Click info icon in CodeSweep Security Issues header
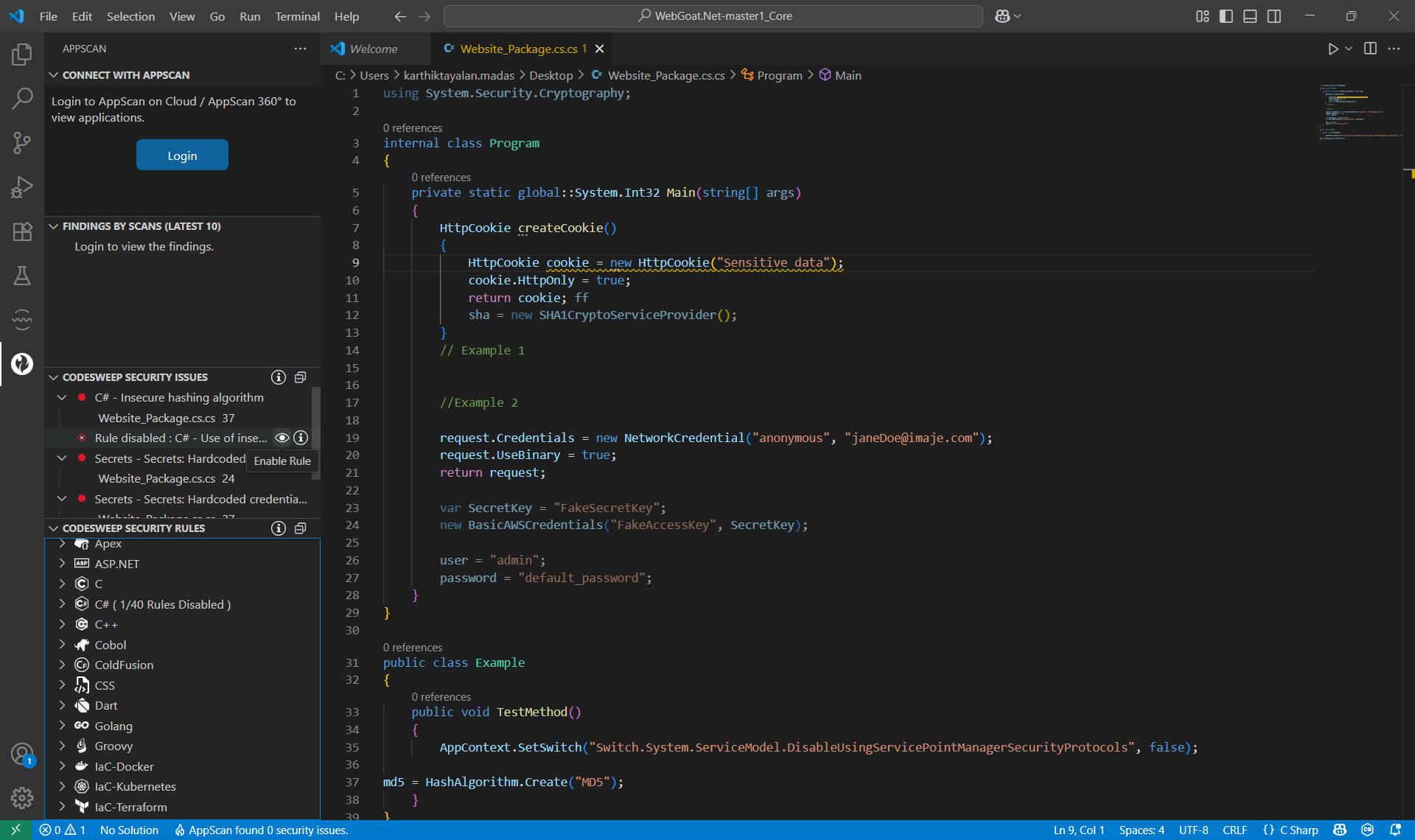Screen dimensions: 1415x840 tap(278, 377)
